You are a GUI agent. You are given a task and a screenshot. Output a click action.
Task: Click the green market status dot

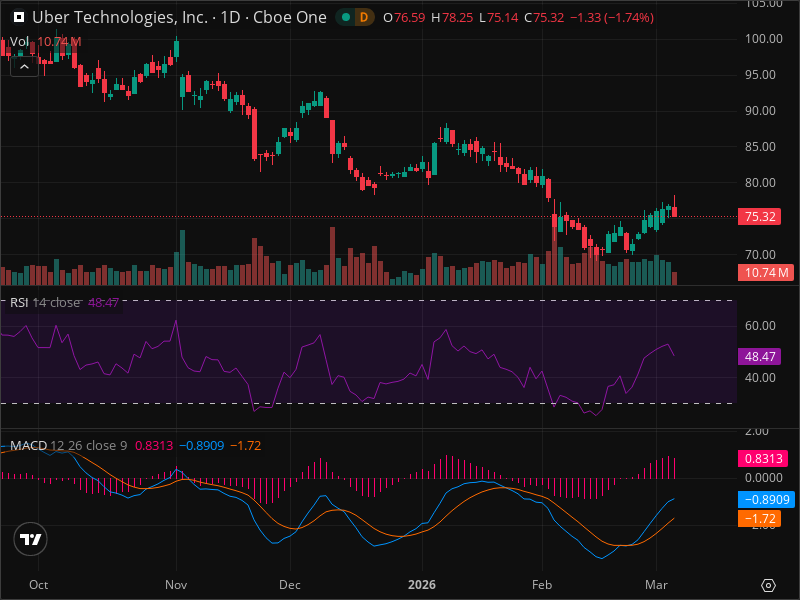click(x=346, y=17)
